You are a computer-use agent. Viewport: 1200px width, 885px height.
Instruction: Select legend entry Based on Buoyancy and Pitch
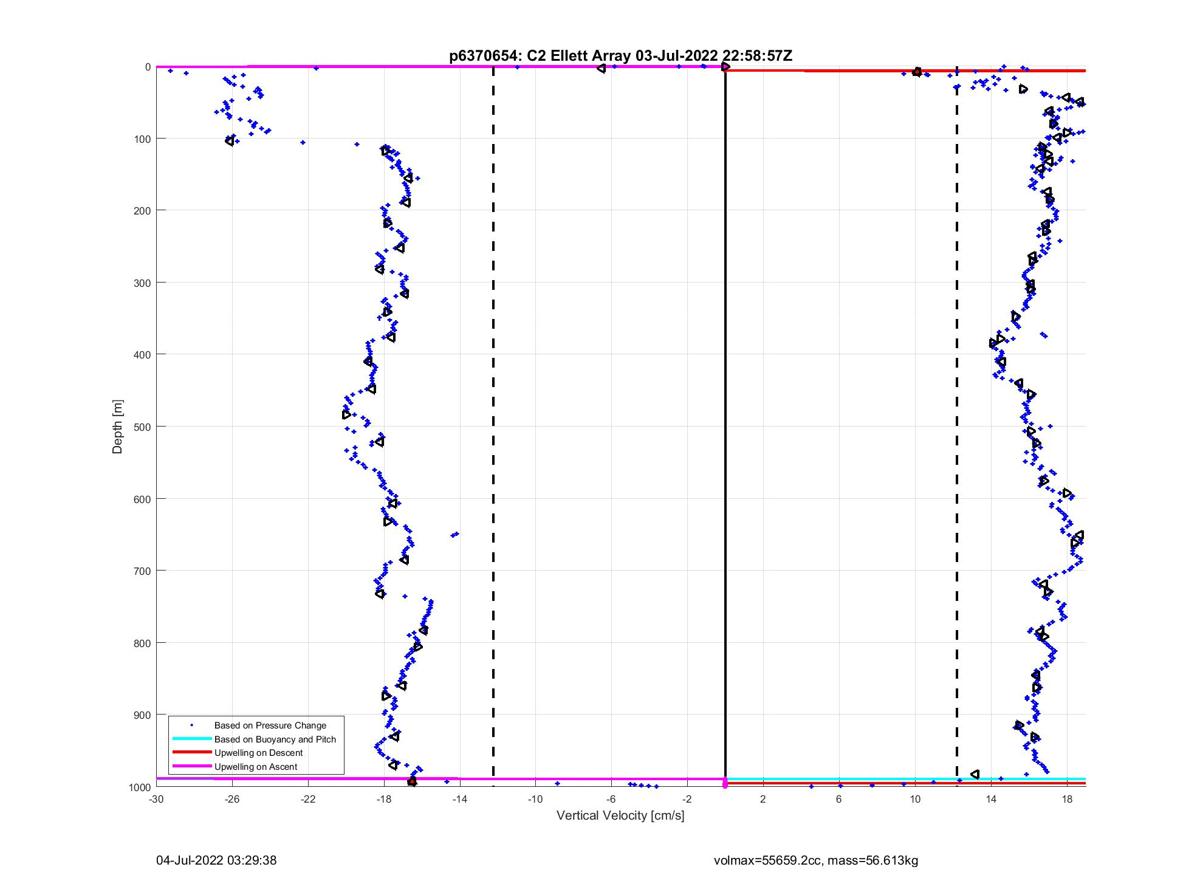click(x=275, y=739)
